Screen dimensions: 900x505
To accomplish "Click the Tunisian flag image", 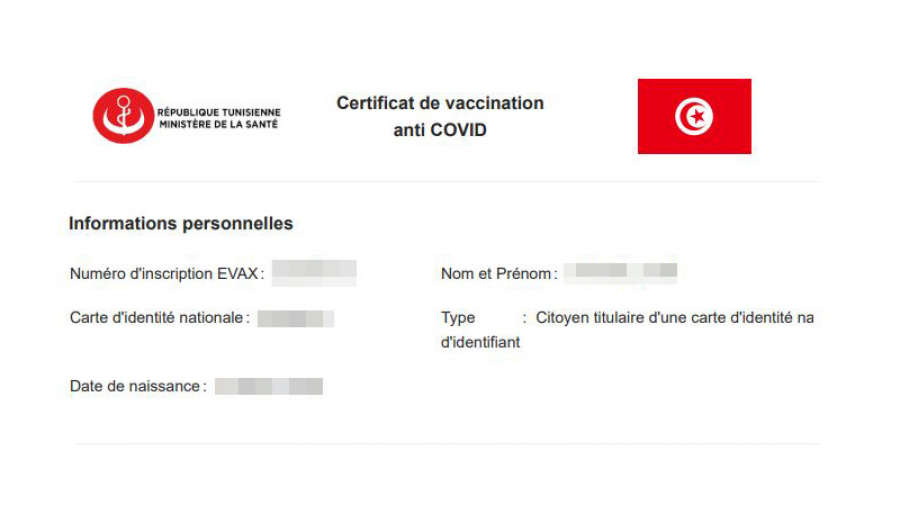I will (694, 116).
